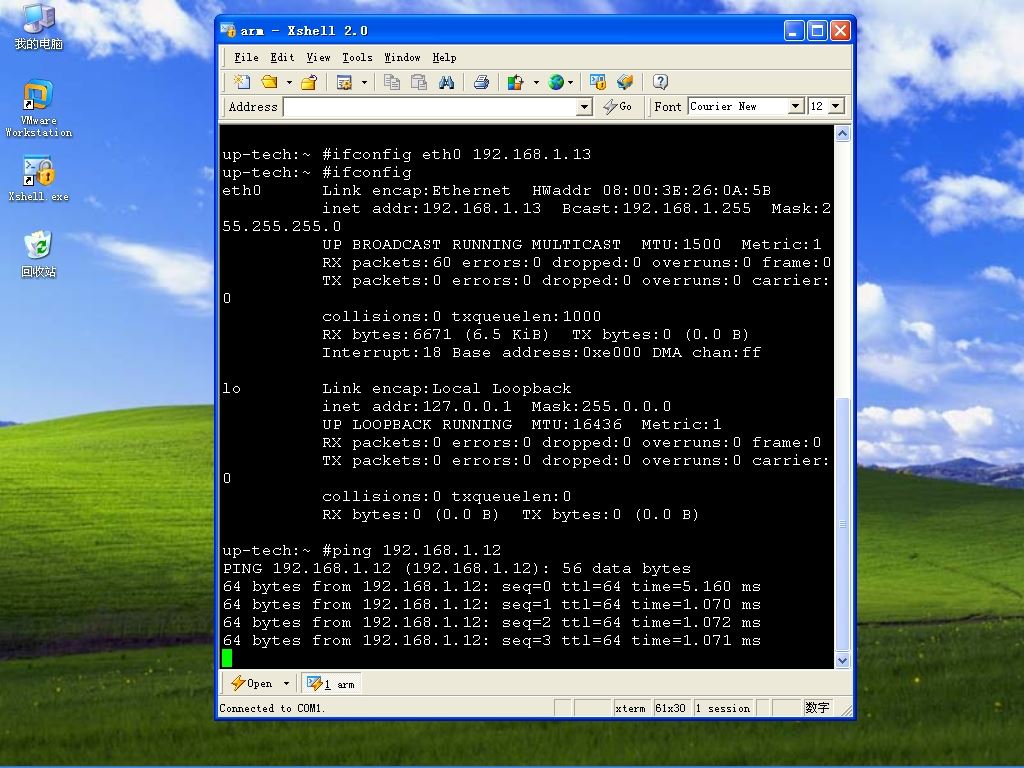
Task: Click the Open session folder icon
Action: tap(269, 82)
